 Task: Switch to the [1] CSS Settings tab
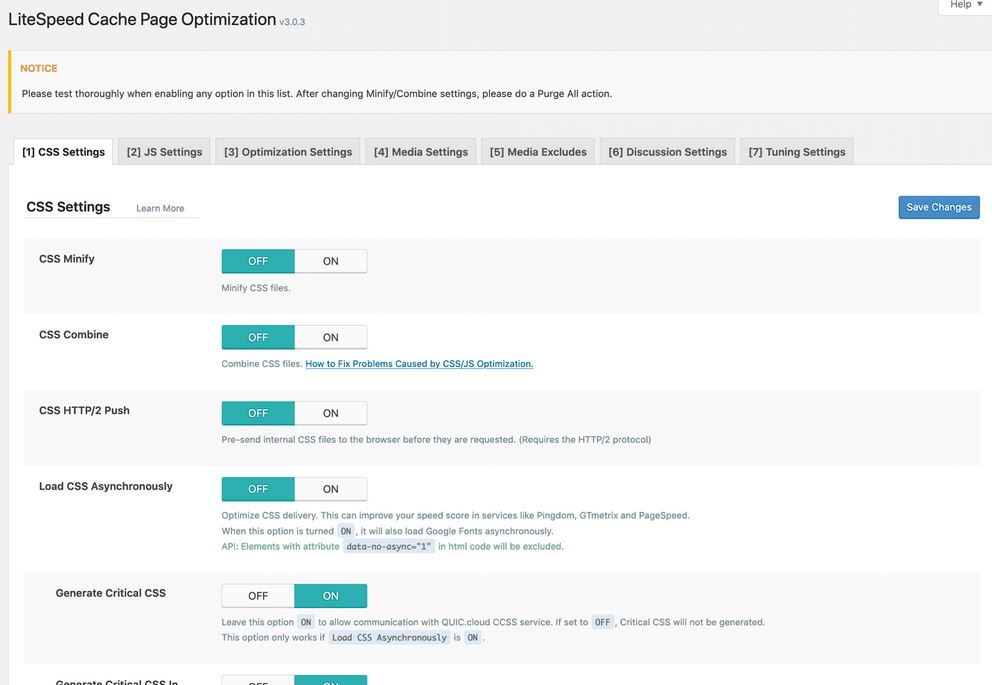tap(63, 152)
